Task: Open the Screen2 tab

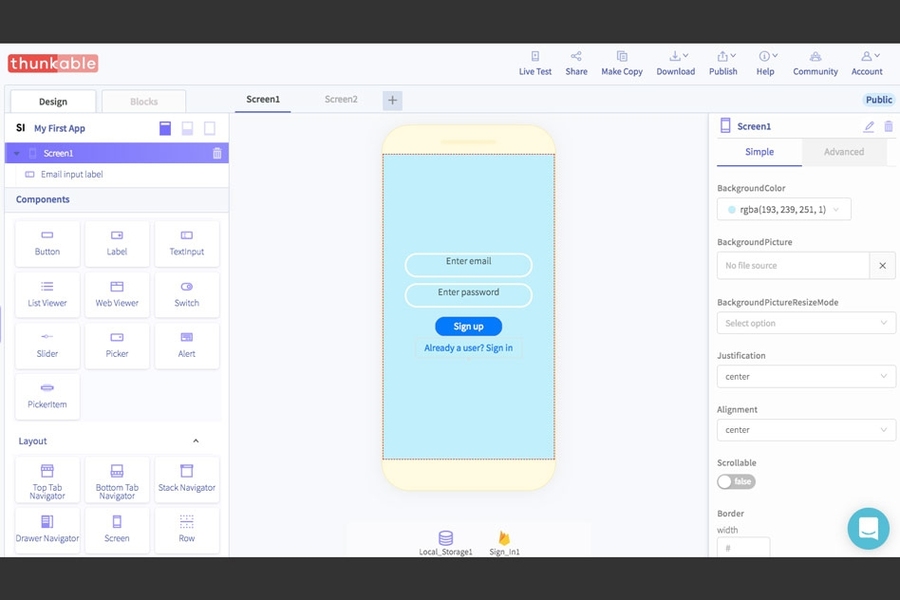Action: 341,100
